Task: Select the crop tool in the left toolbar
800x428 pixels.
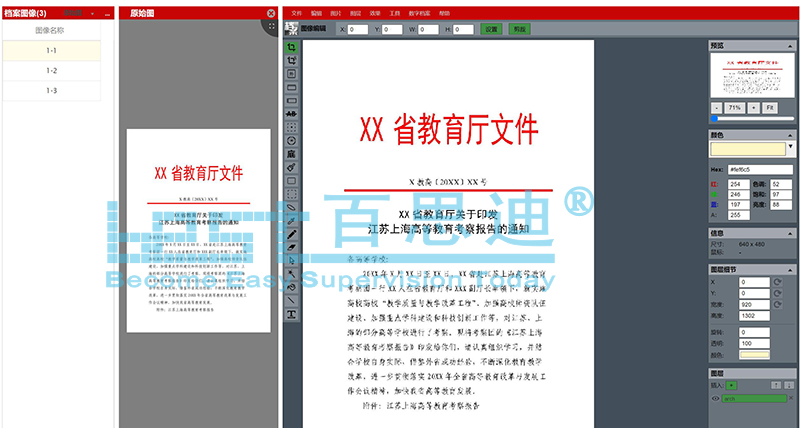Action: tap(291, 47)
